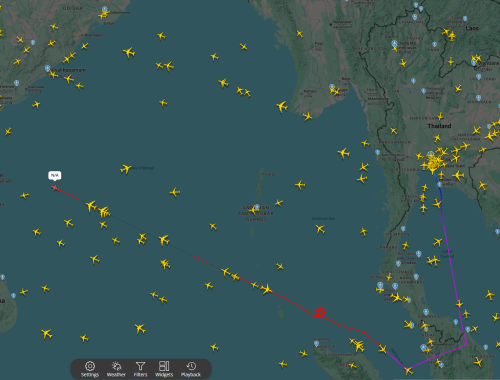The image size is (500, 380).
Task: Open the Settings gear in bottom toolbar
Action: point(90,369)
